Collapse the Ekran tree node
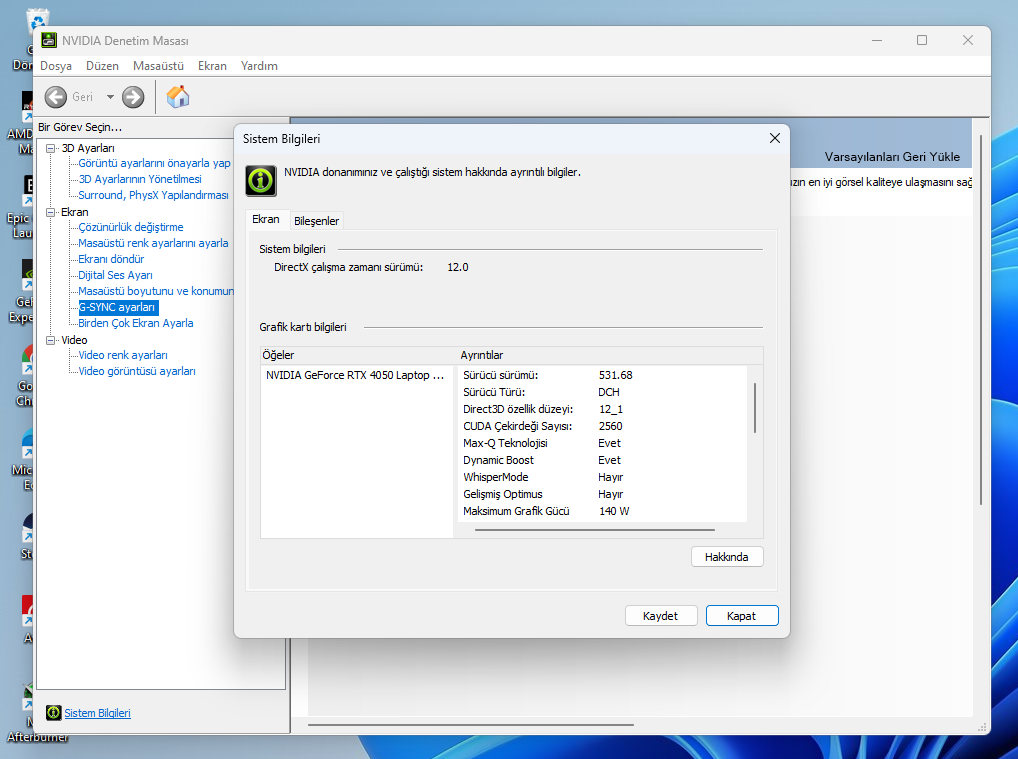The height and width of the screenshot is (759, 1018). (51, 212)
